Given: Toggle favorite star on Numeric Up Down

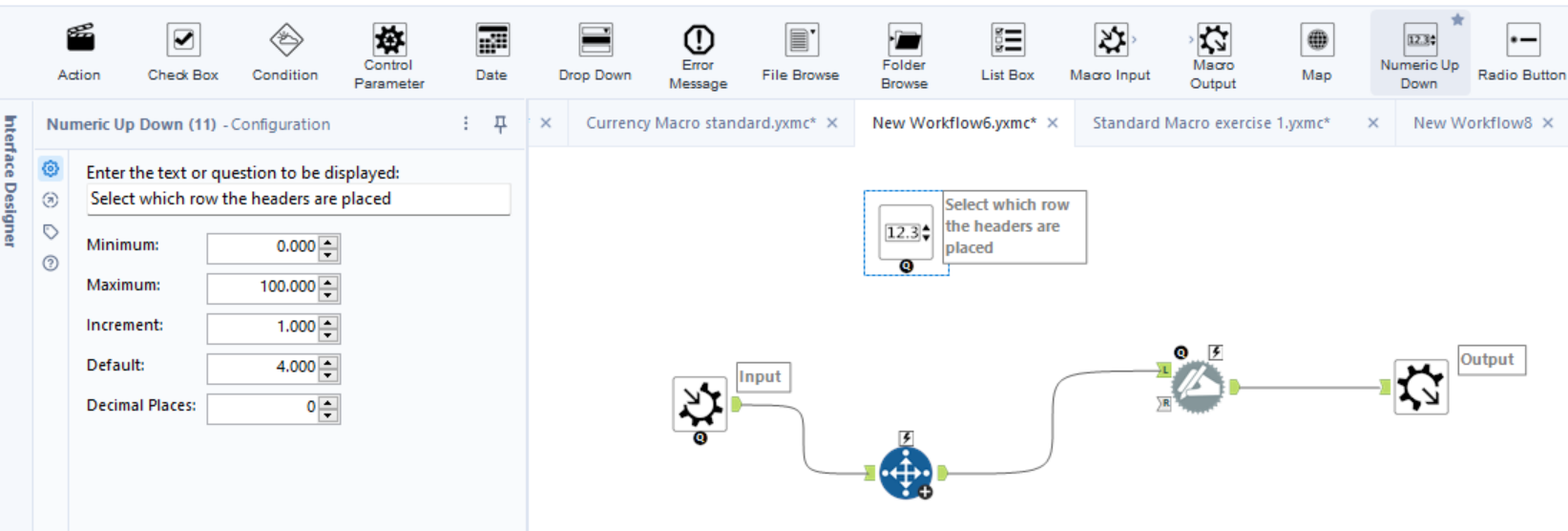Looking at the screenshot, I should click(x=1457, y=20).
